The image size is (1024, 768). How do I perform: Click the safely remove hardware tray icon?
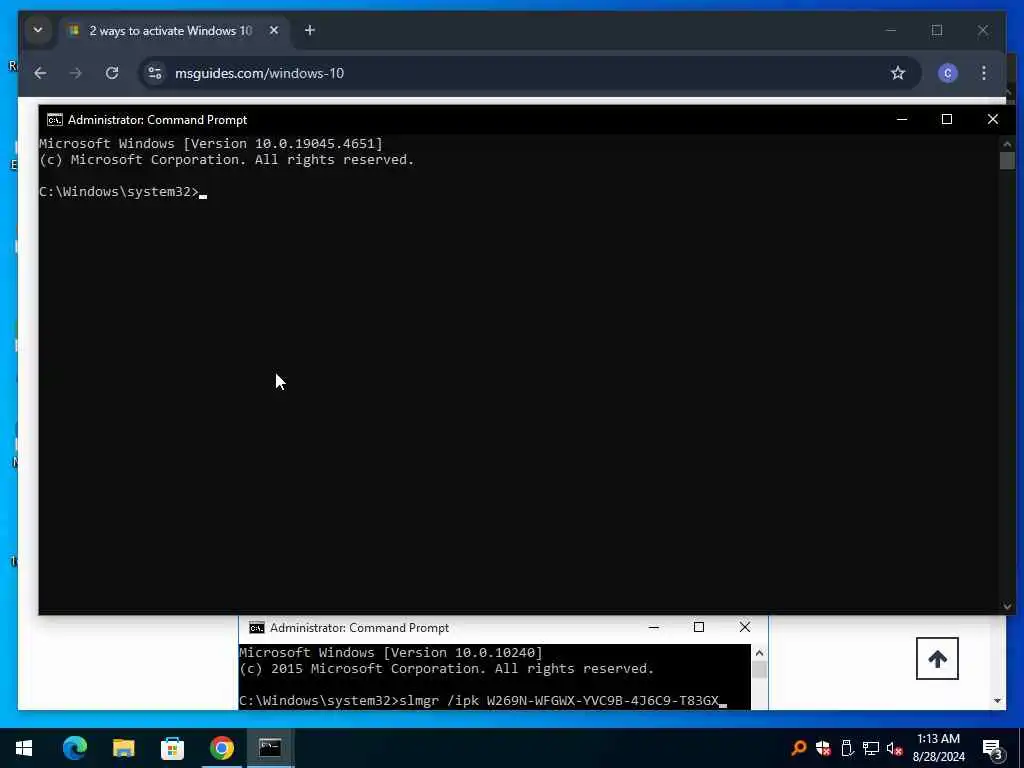pos(847,748)
